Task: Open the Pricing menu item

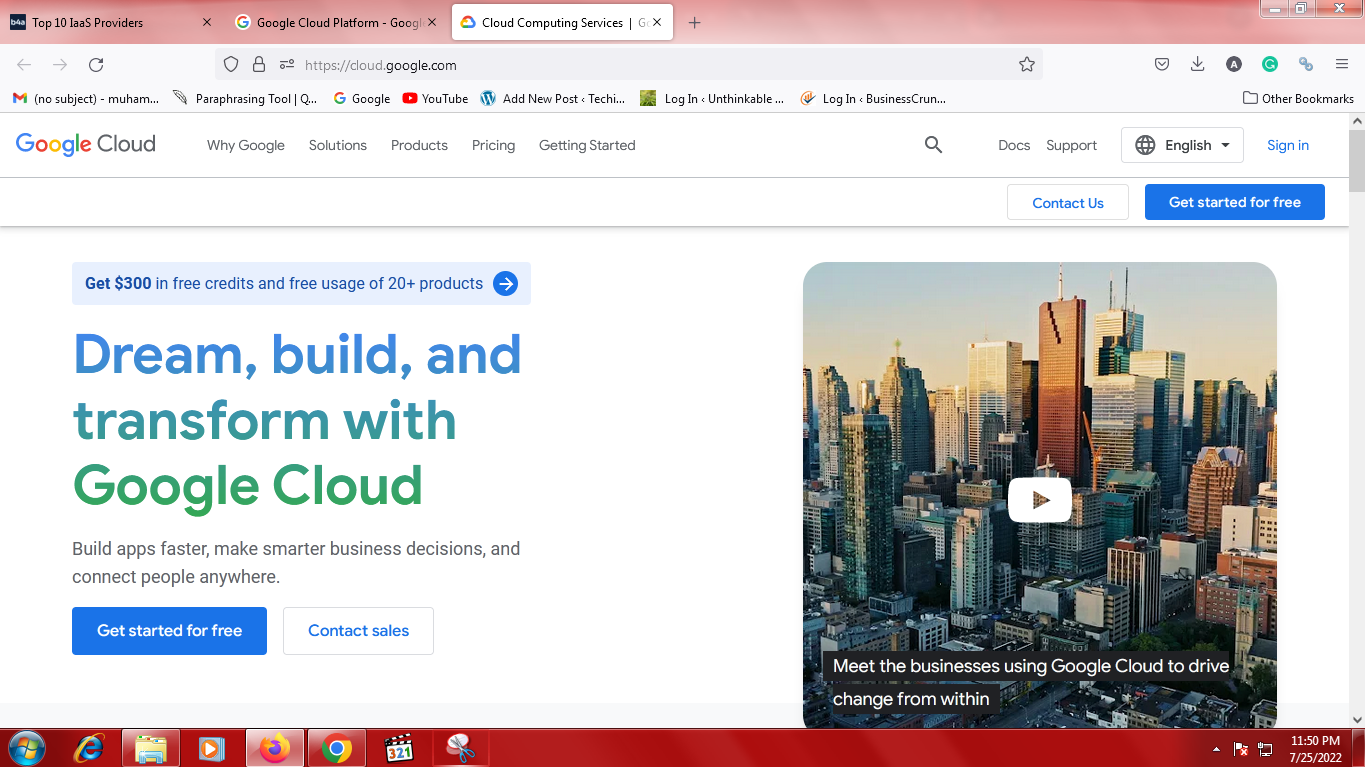Action: pyautogui.click(x=494, y=145)
